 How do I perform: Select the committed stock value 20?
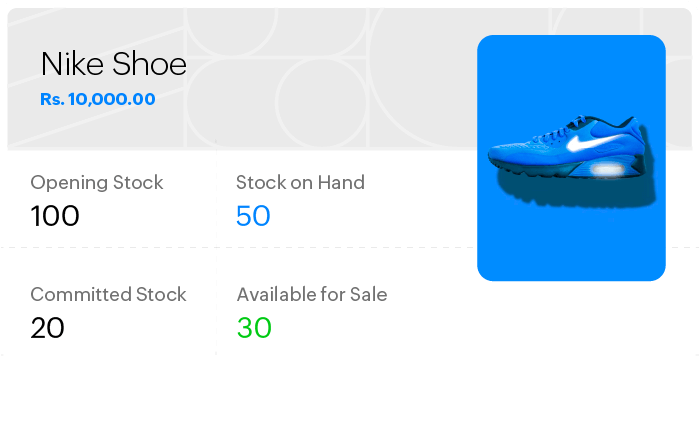[x=47, y=328]
